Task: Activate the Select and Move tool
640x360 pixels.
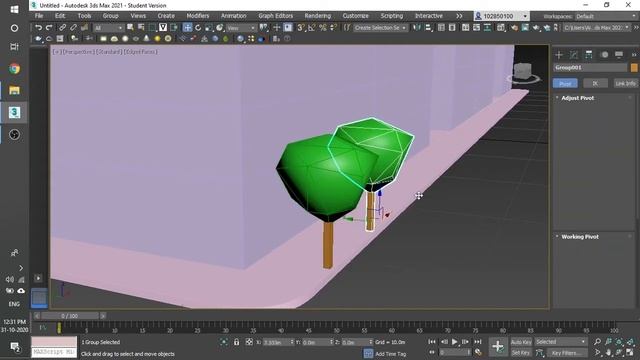Action: click(x=187, y=27)
